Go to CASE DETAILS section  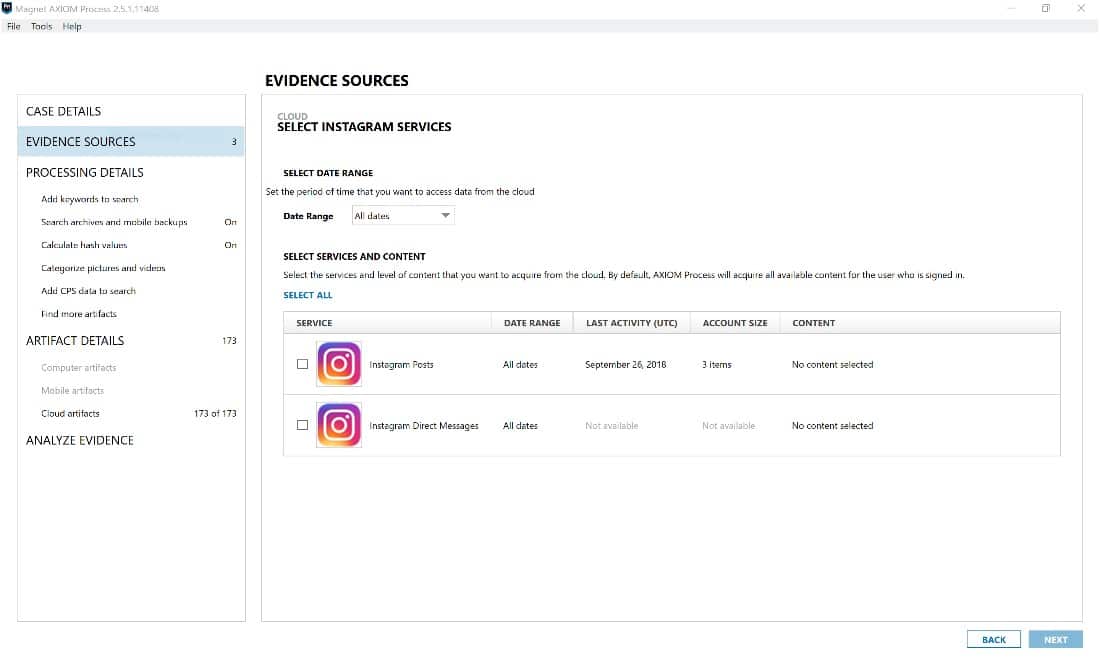click(63, 112)
